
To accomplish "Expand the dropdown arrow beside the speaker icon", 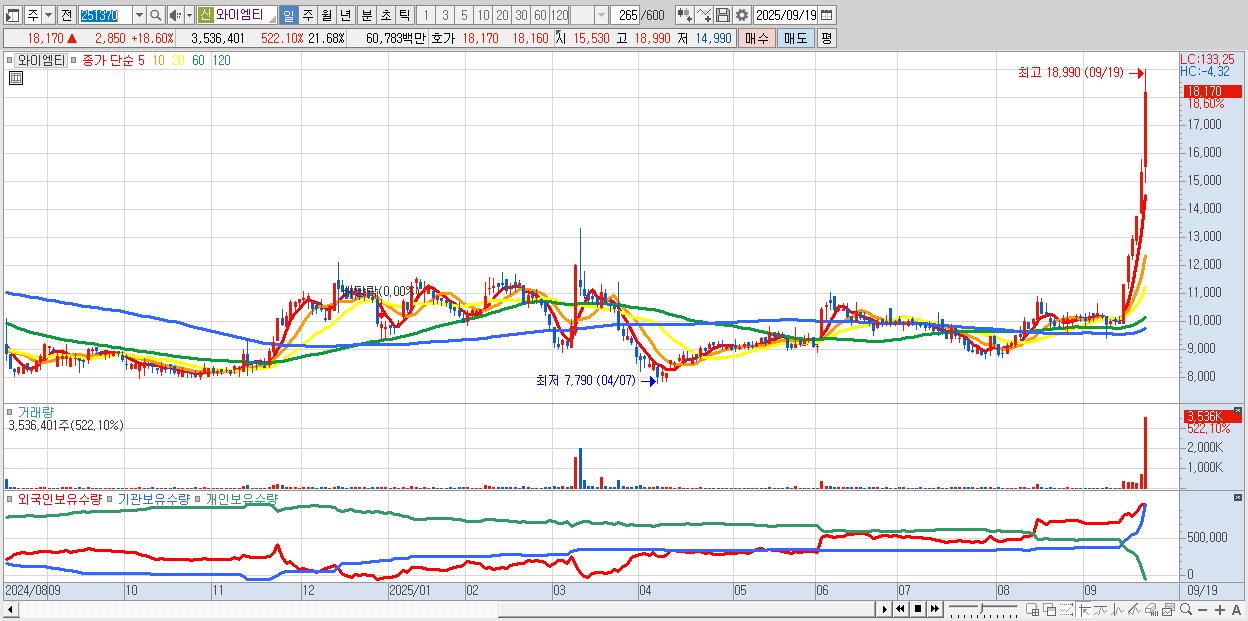I will (x=189, y=15).
